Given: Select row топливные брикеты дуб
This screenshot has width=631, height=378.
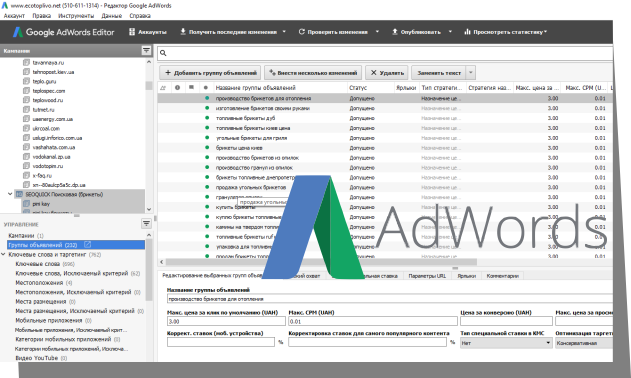Looking at the screenshot, I should pyautogui.click(x=385, y=118).
